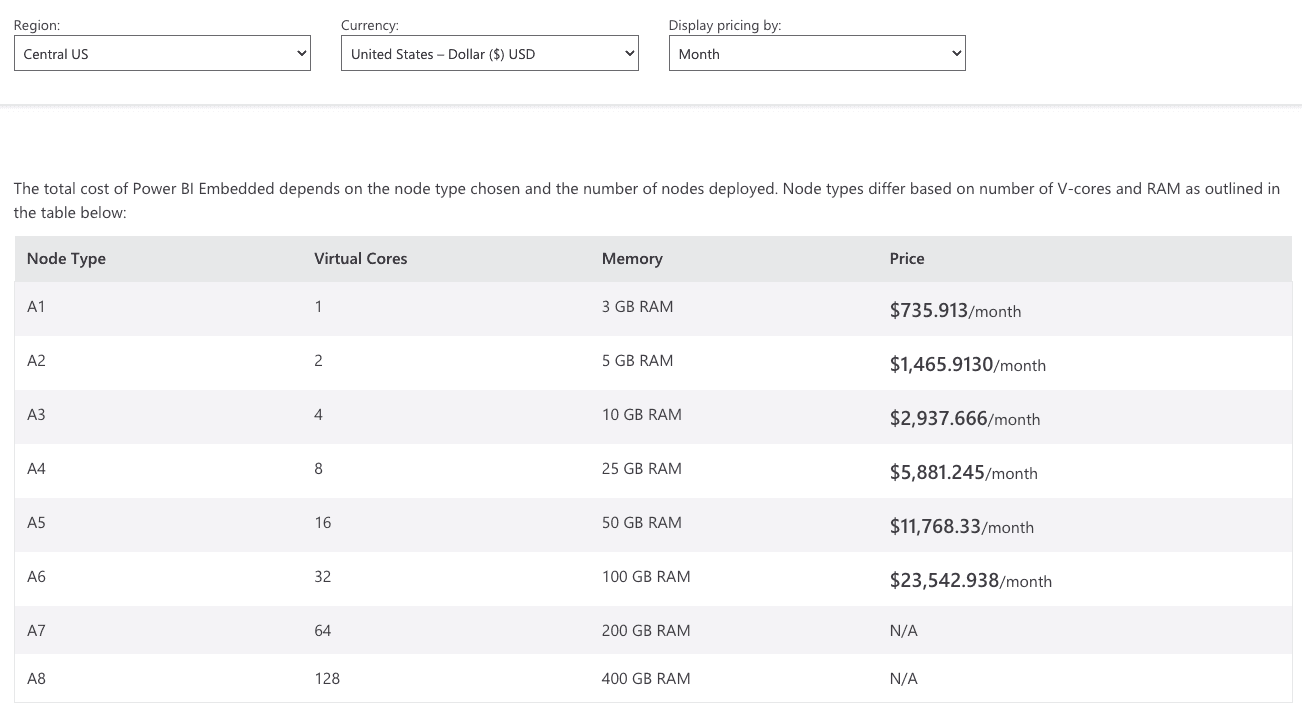The width and height of the screenshot is (1302, 709).
Task: Open the Currency dropdown
Action: [x=489, y=53]
